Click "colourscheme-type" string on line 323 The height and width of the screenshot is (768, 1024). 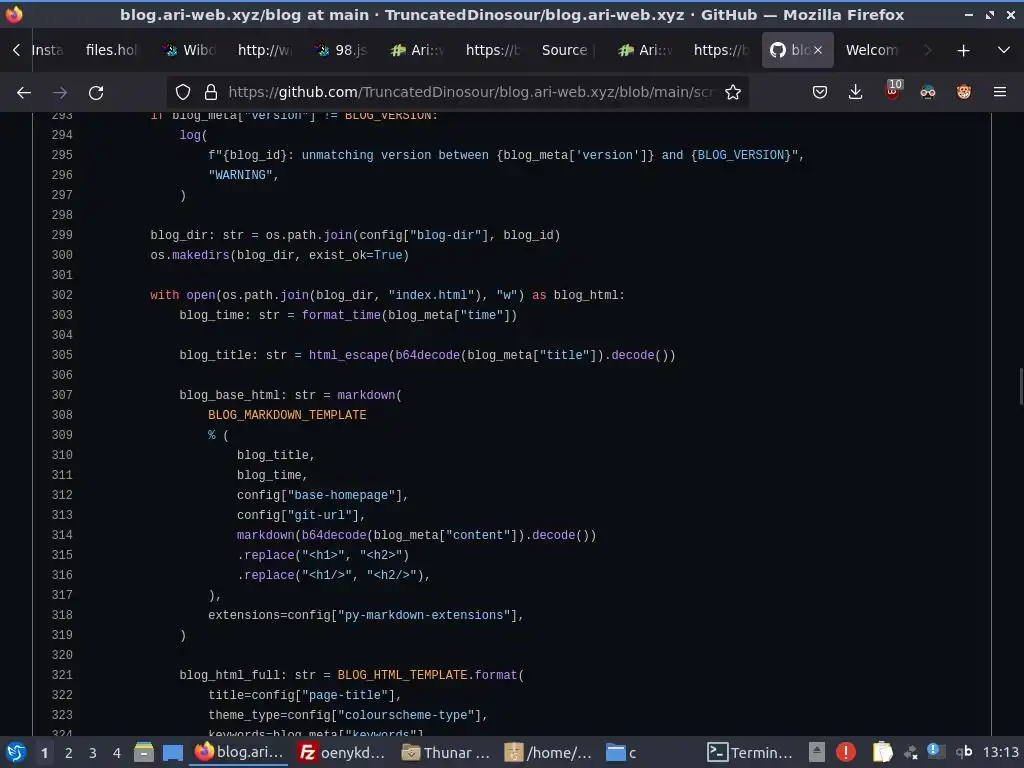pyautogui.click(x=406, y=715)
